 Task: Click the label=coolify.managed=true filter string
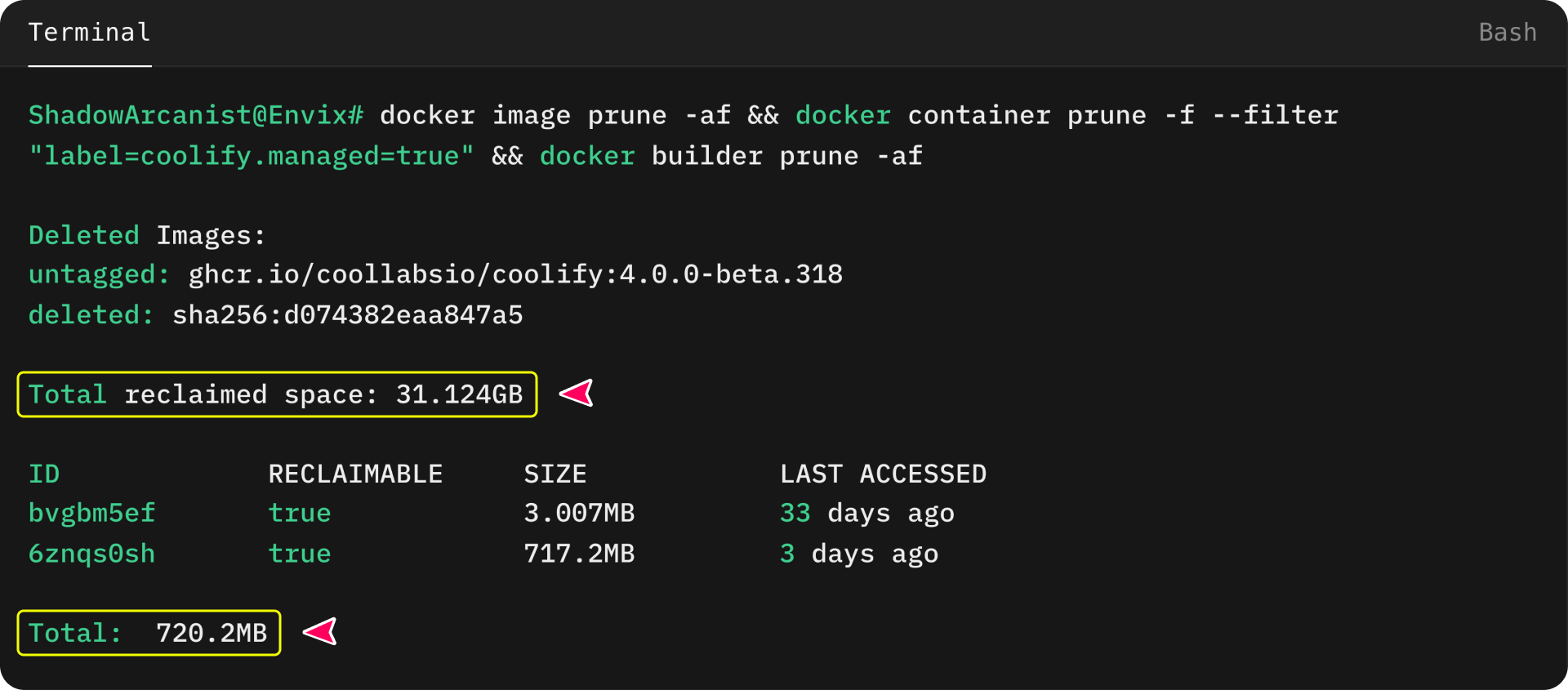252,156
